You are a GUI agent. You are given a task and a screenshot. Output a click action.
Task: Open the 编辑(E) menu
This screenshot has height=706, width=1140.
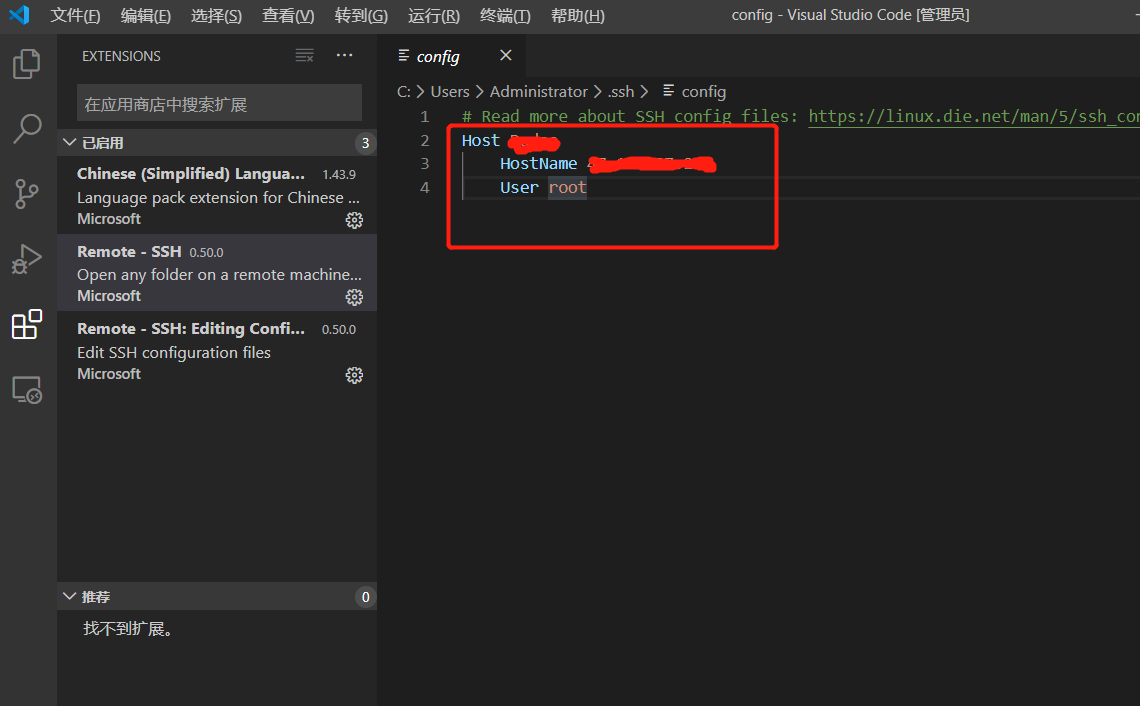pyautogui.click(x=145, y=15)
